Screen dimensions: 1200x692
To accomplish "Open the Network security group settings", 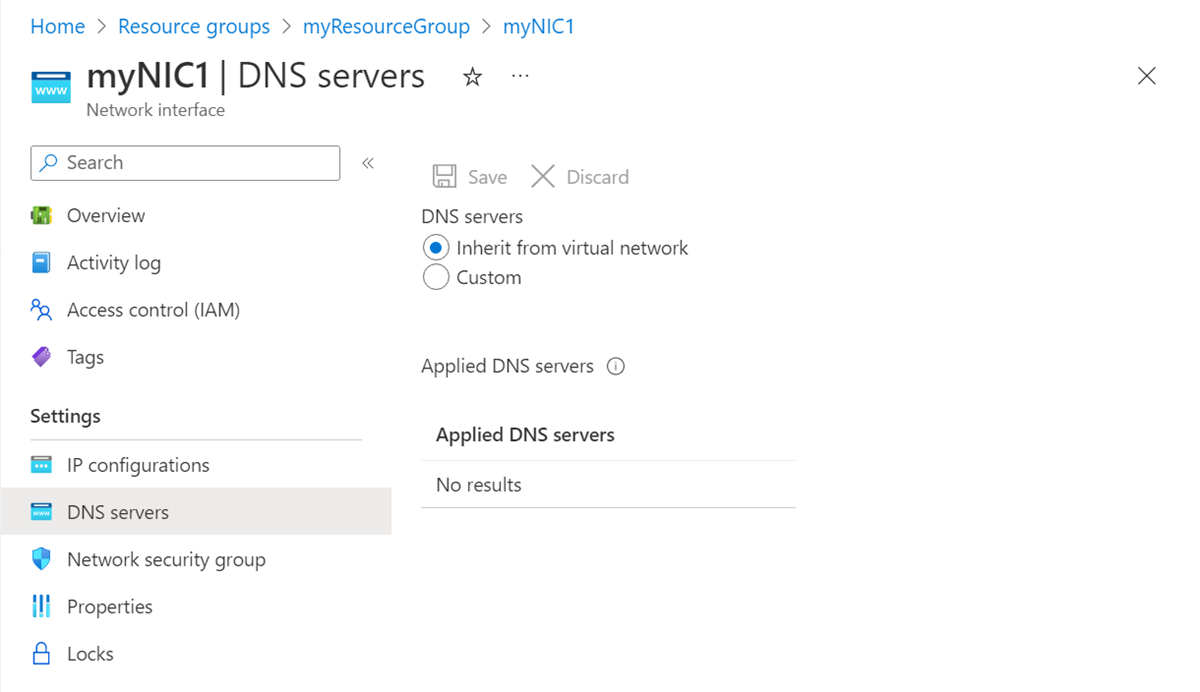I will [x=166, y=559].
